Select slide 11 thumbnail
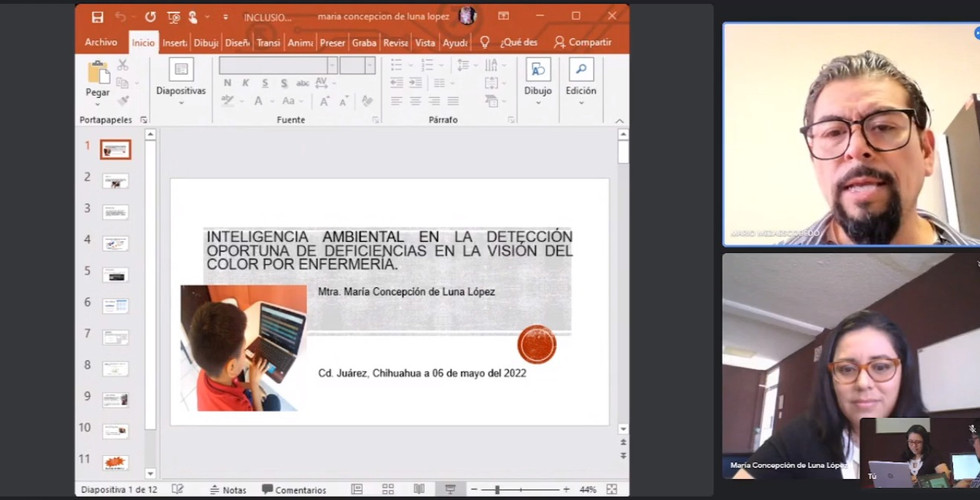 (x=116, y=462)
